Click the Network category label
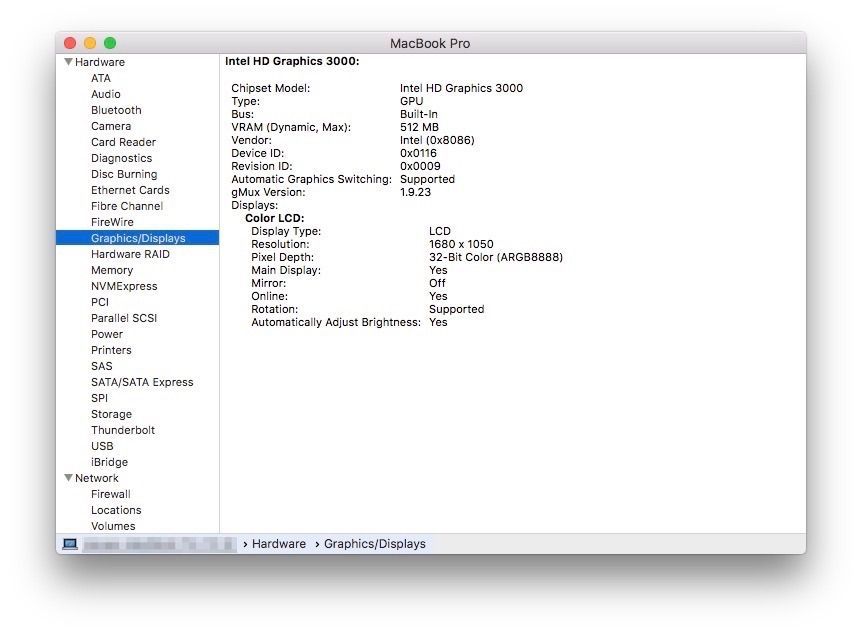 coord(96,478)
